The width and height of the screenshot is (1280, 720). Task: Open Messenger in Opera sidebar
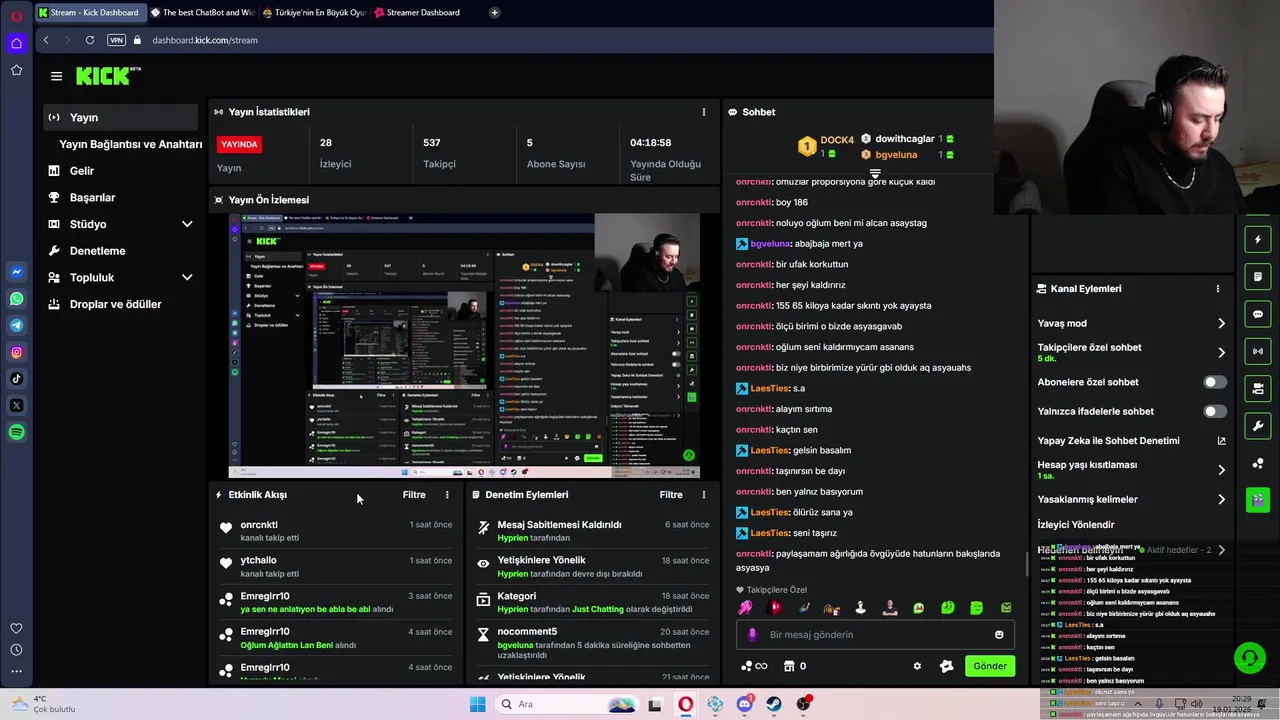point(16,271)
